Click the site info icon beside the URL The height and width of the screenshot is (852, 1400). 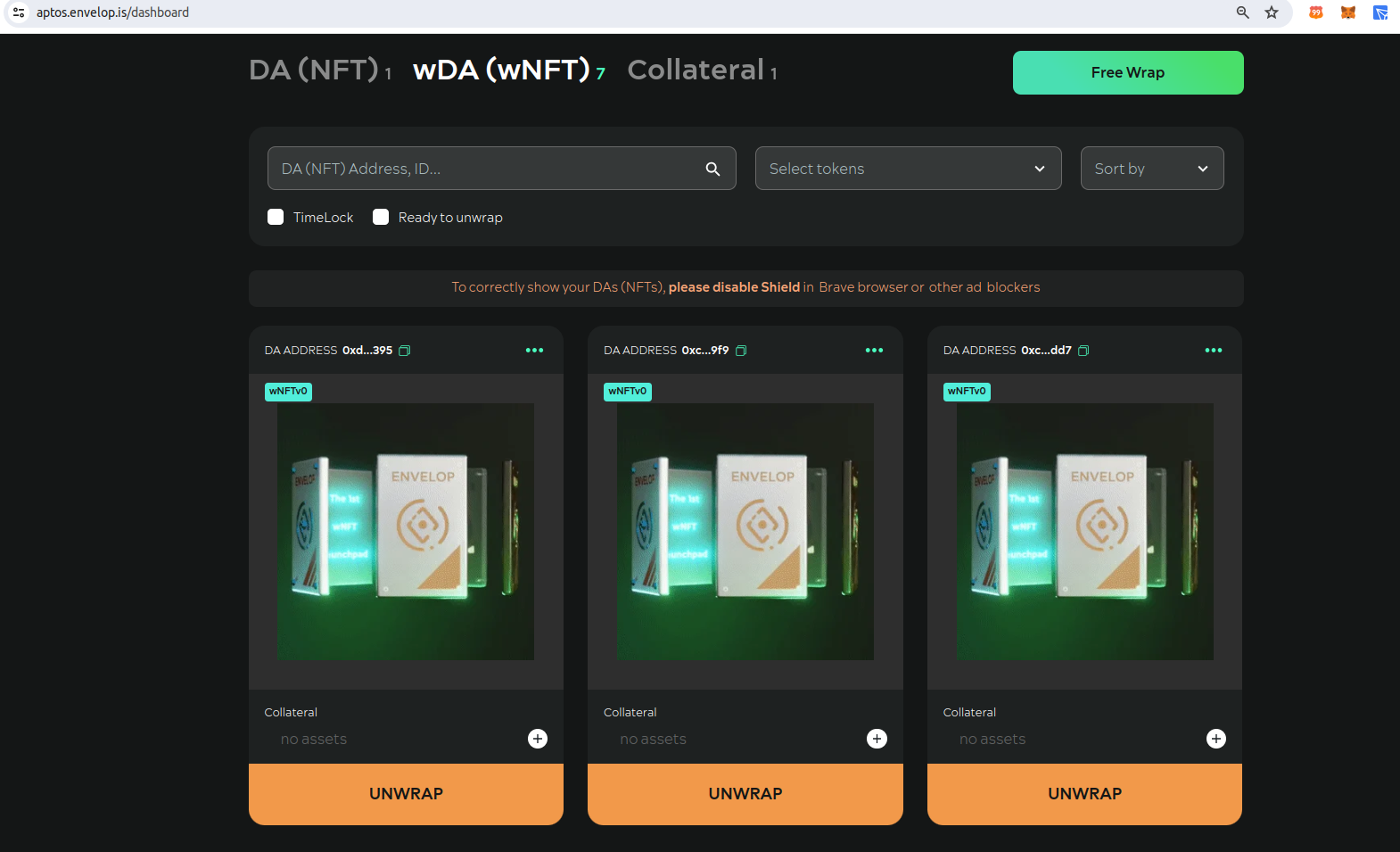(19, 12)
